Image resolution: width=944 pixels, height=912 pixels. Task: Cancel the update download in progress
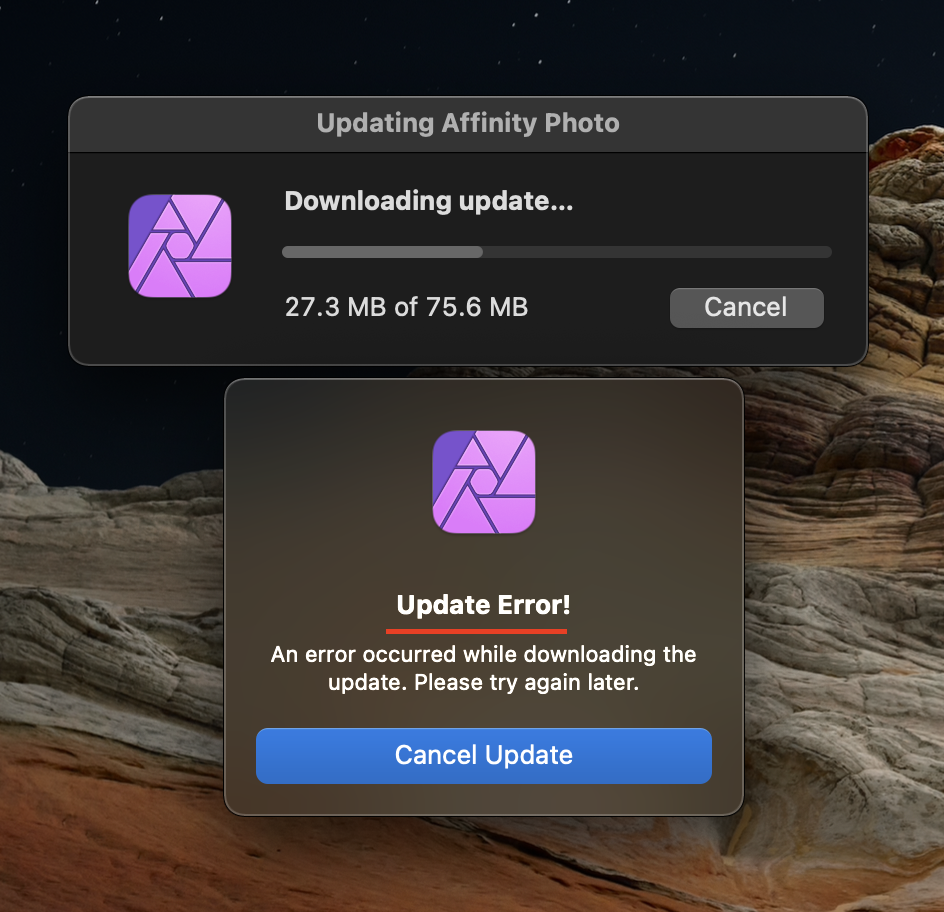pyautogui.click(x=747, y=308)
